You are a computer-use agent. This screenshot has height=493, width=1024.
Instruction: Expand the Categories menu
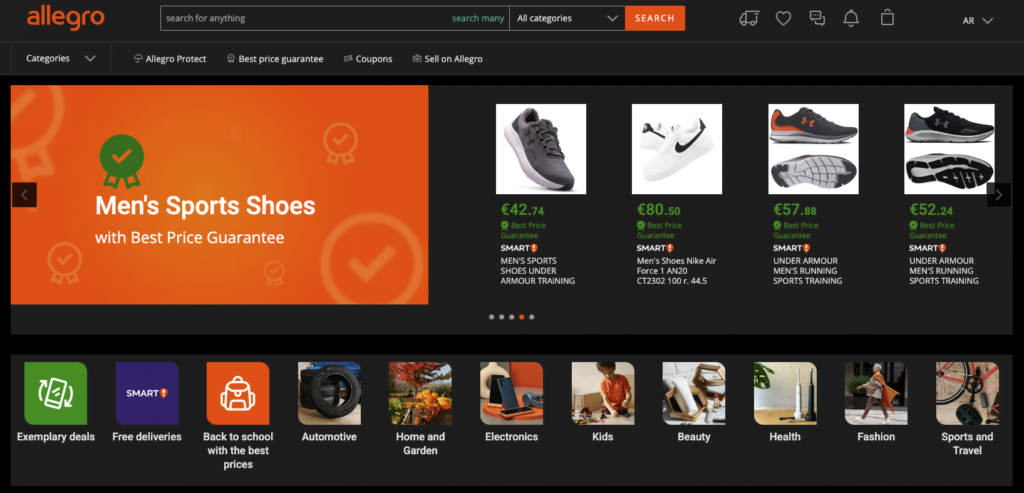click(61, 59)
